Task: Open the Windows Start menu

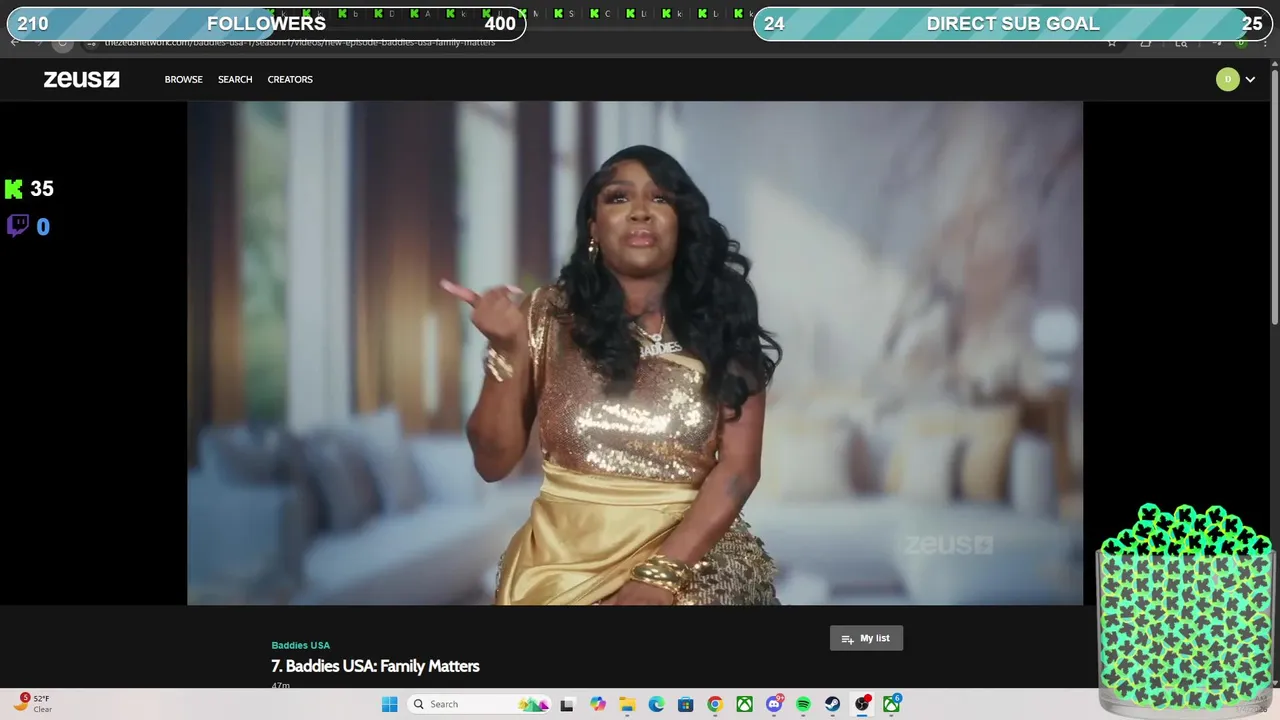Action: point(389,704)
